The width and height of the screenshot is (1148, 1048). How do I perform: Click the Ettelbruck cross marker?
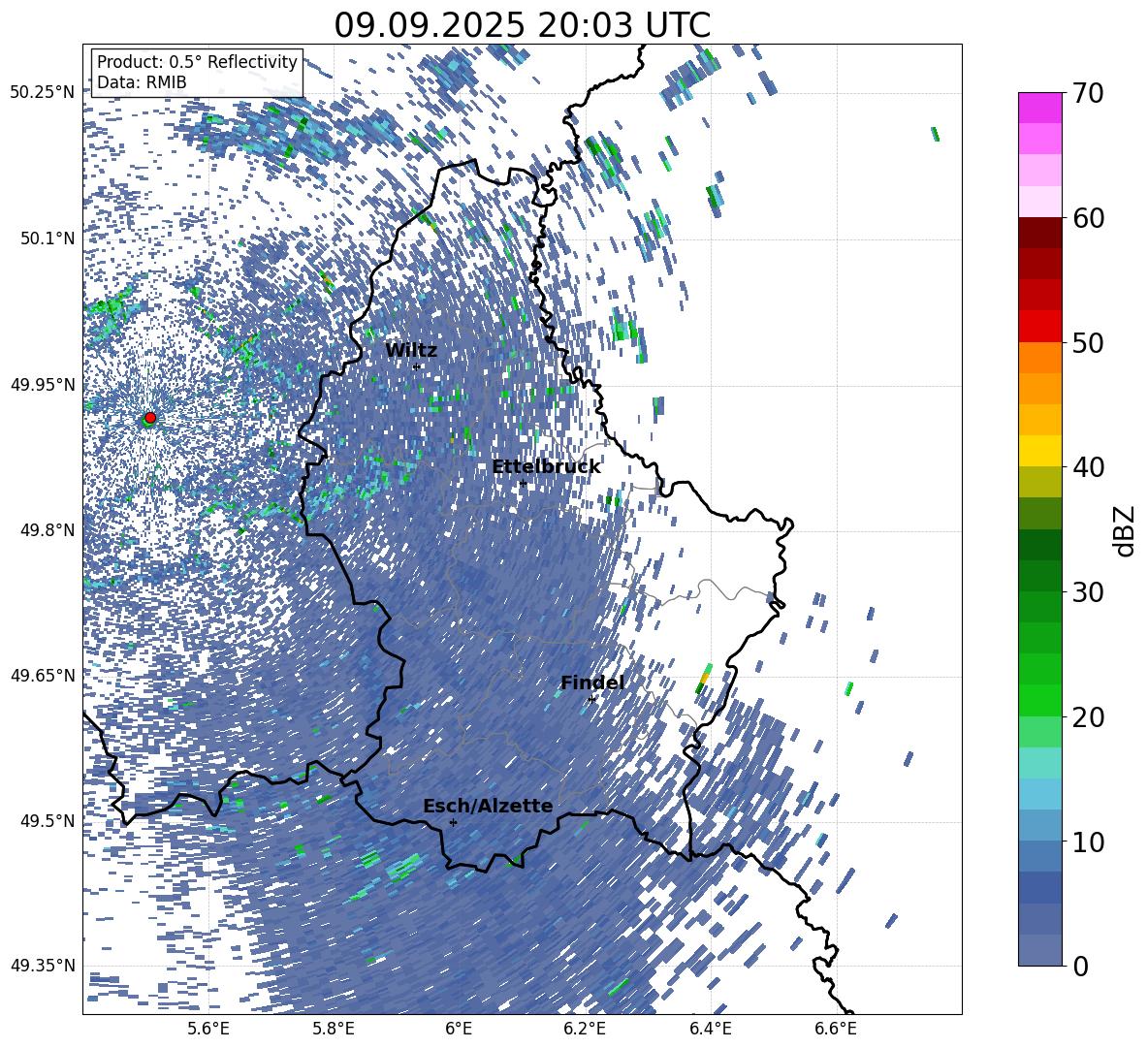pyautogui.click(x=523, y=484)
